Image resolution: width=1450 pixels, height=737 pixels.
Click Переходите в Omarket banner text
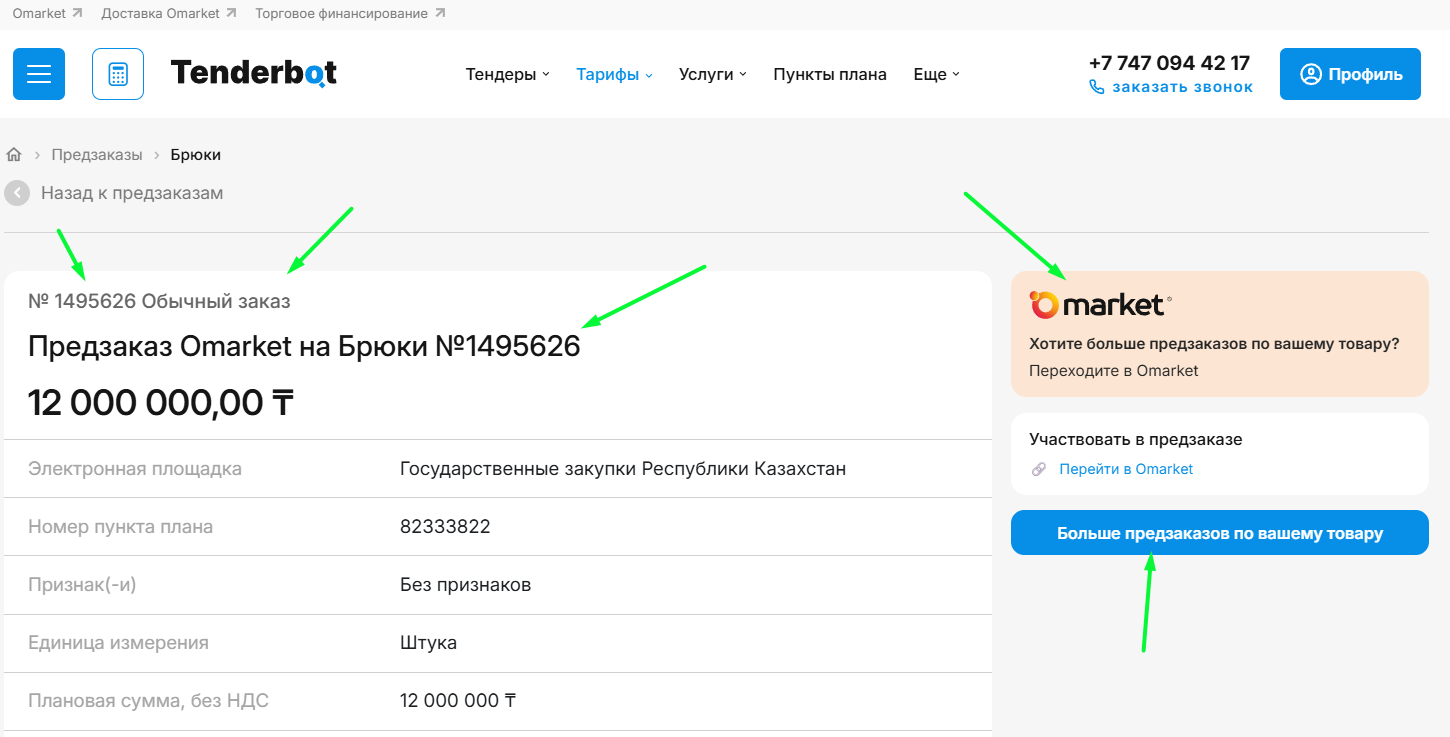click(x=1113, y=371)
